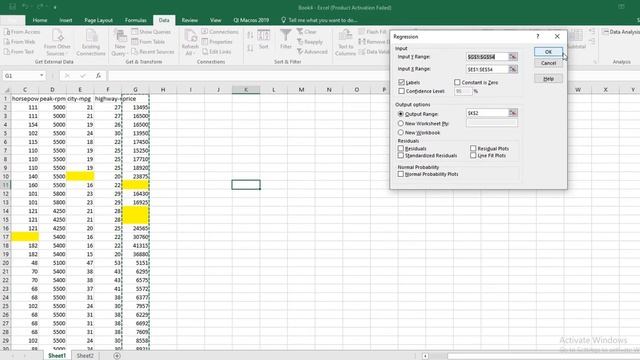Image resolution: width=640 pixels, height=360 pixels.
Task: Collapse Input X Range selector icon
Action: (x=513, y=69)
